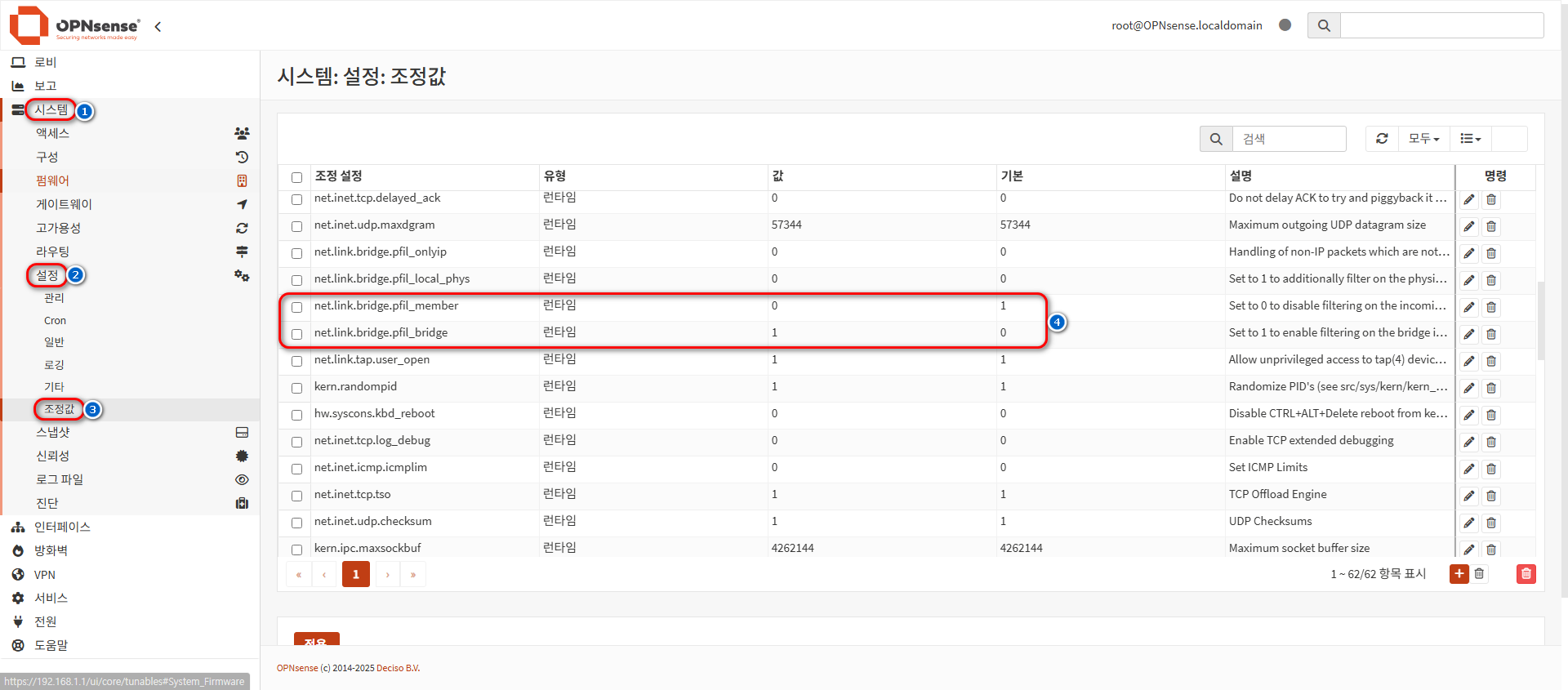
Task: Click page 1 pagination button
Action: (x=355, y=574)
